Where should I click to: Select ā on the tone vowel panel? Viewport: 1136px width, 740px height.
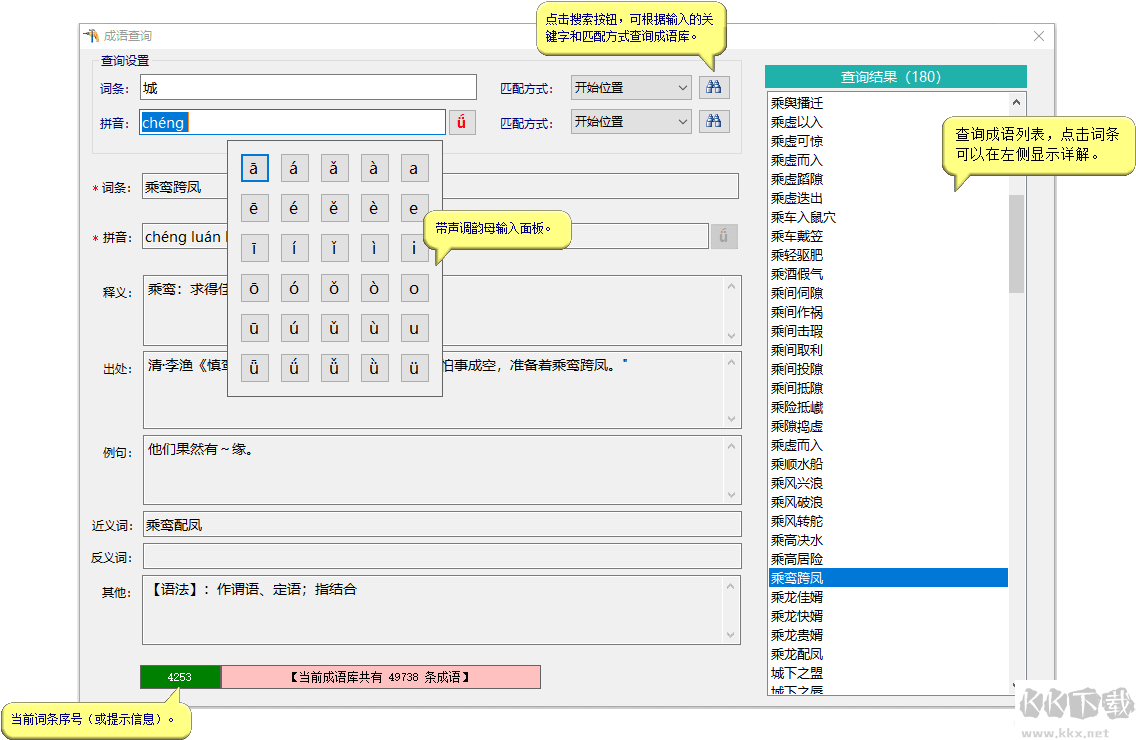tap(254, 167)
